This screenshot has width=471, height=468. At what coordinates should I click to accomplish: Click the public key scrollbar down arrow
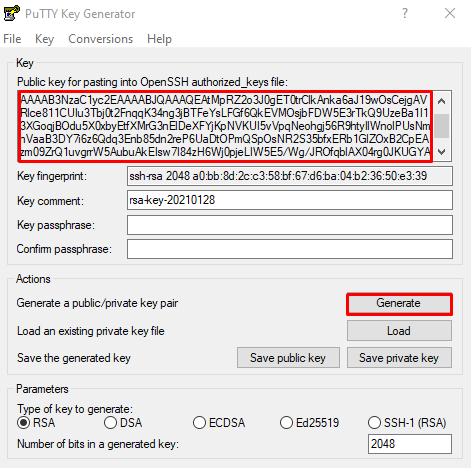coord(442,152)
